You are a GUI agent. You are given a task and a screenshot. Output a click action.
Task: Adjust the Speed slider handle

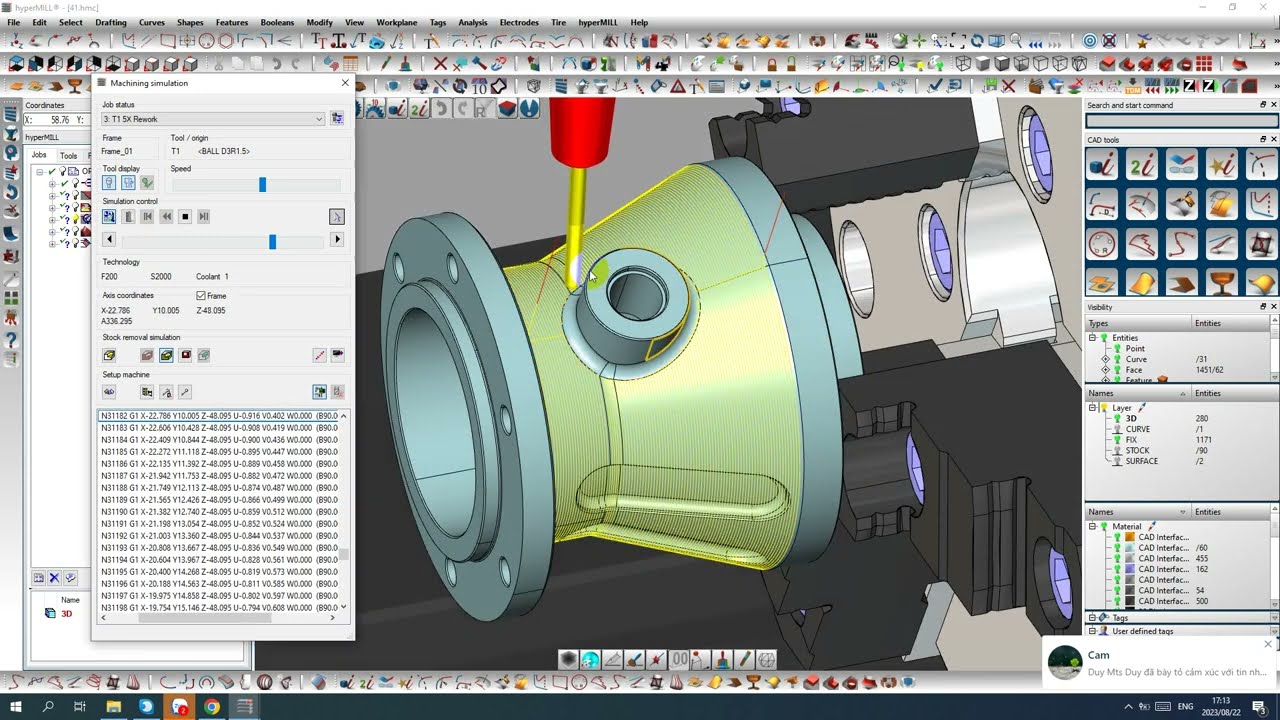(263, 185)
